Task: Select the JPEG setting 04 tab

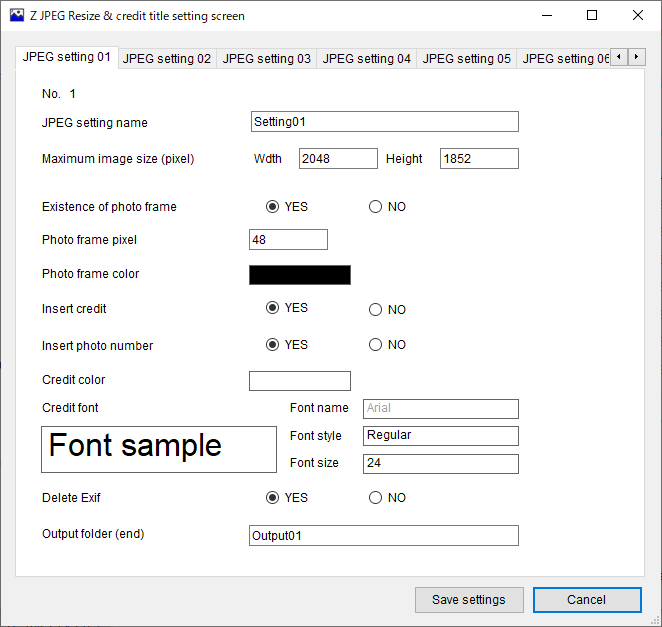Action: tap(366, 58)
